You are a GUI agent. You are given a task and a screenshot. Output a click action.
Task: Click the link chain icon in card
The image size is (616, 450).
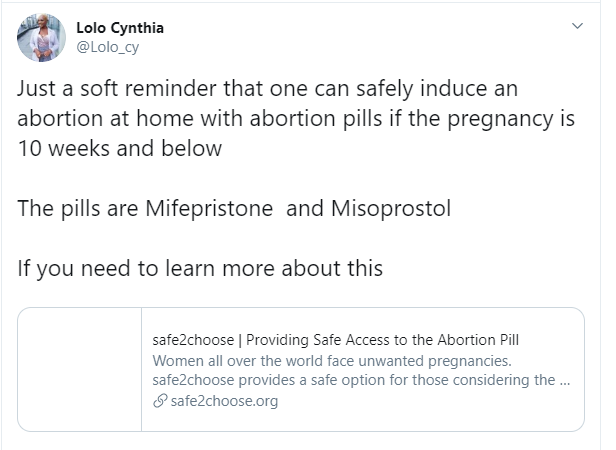coord(159,402)
